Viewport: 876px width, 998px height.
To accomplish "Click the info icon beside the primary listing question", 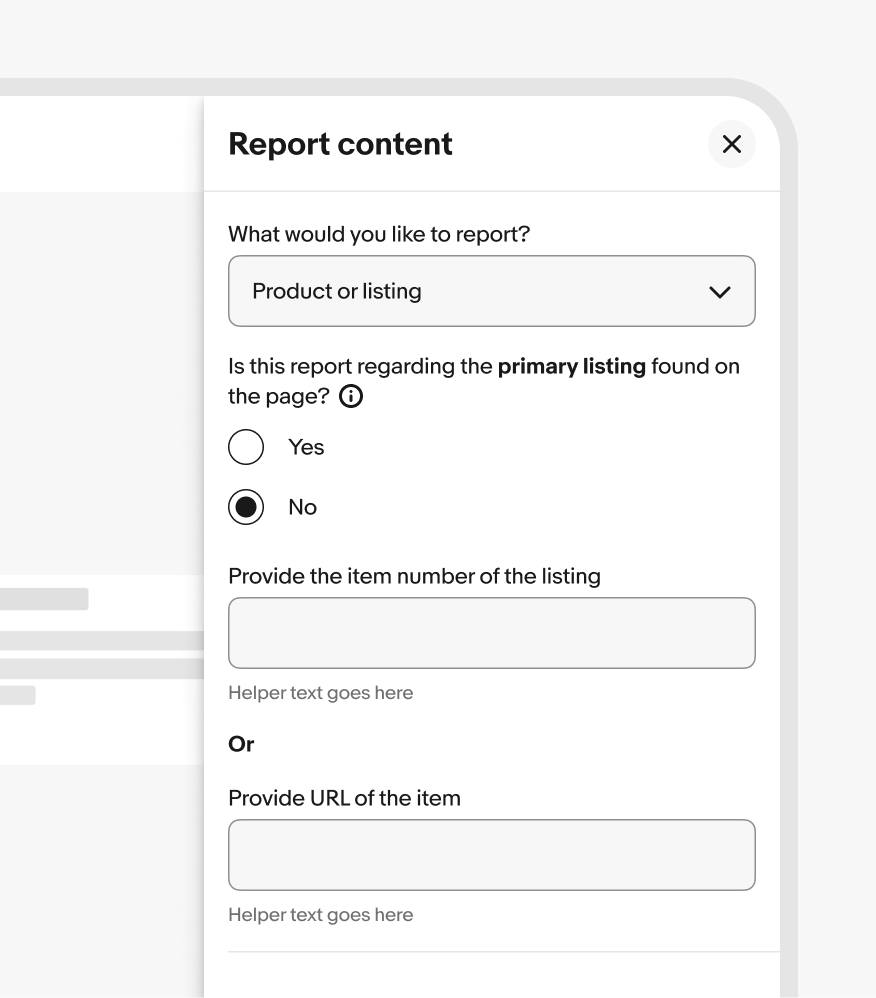I will click(351, 397).
